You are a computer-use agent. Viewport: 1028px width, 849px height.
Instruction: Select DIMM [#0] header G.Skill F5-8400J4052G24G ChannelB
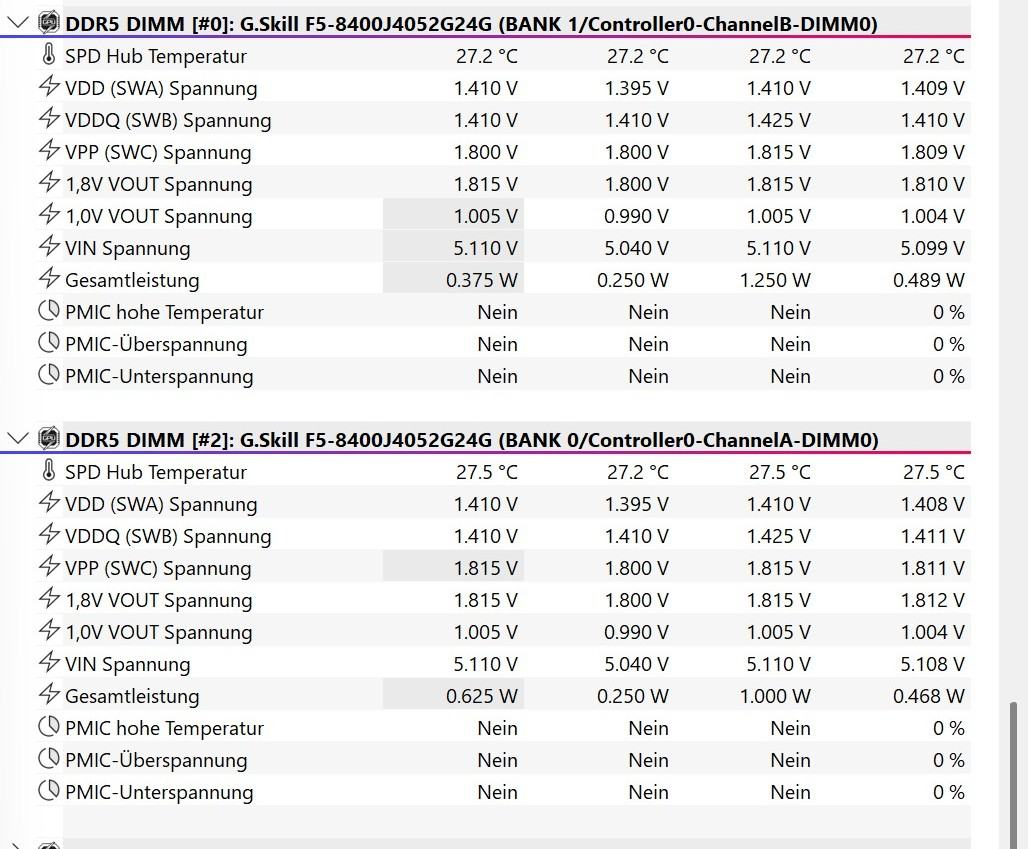click(471, 24)
